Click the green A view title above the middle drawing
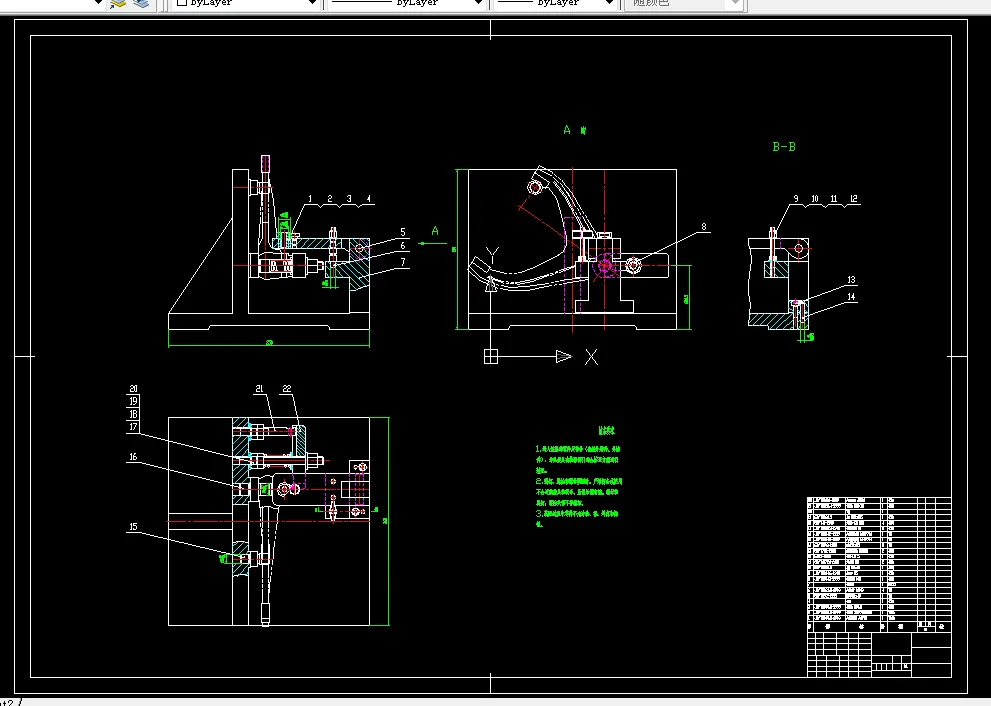 (x=575, y=130)
